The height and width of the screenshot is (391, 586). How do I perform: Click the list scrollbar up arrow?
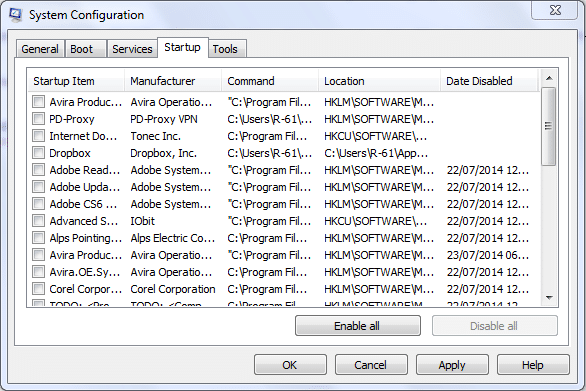pyautogui.click(x=549, y=78)
